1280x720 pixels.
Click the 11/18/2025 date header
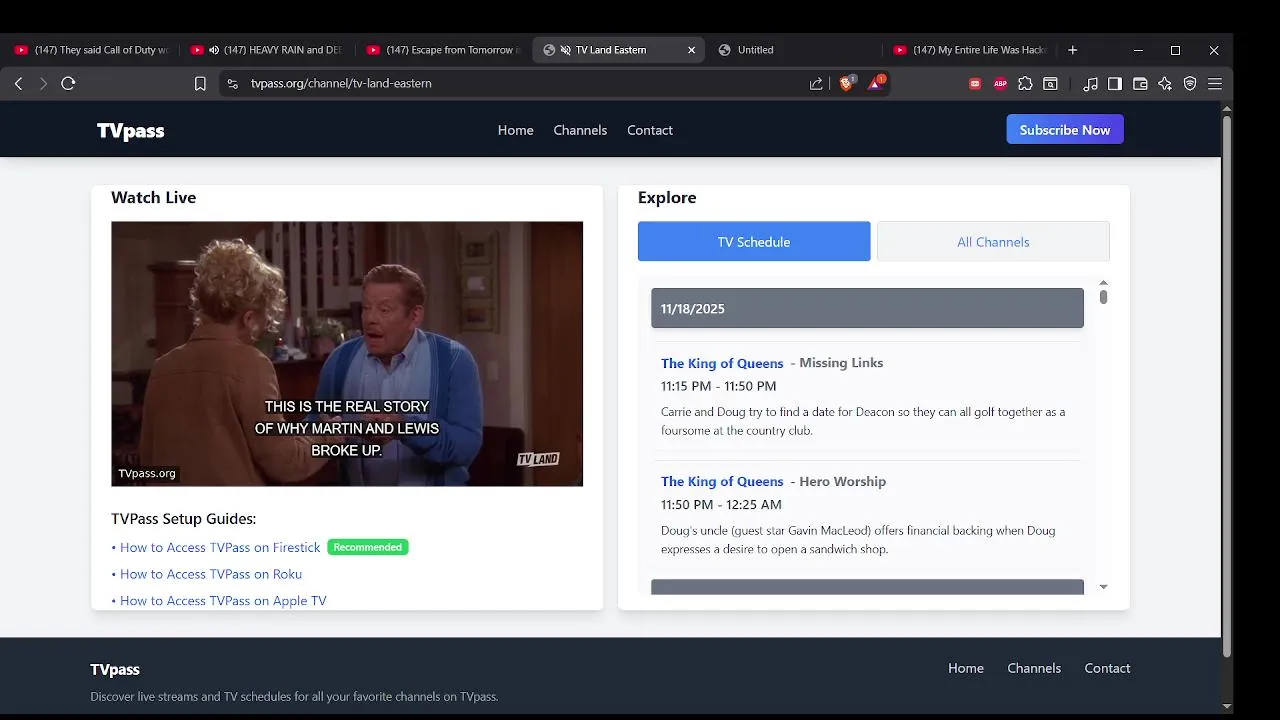point(867,308)
